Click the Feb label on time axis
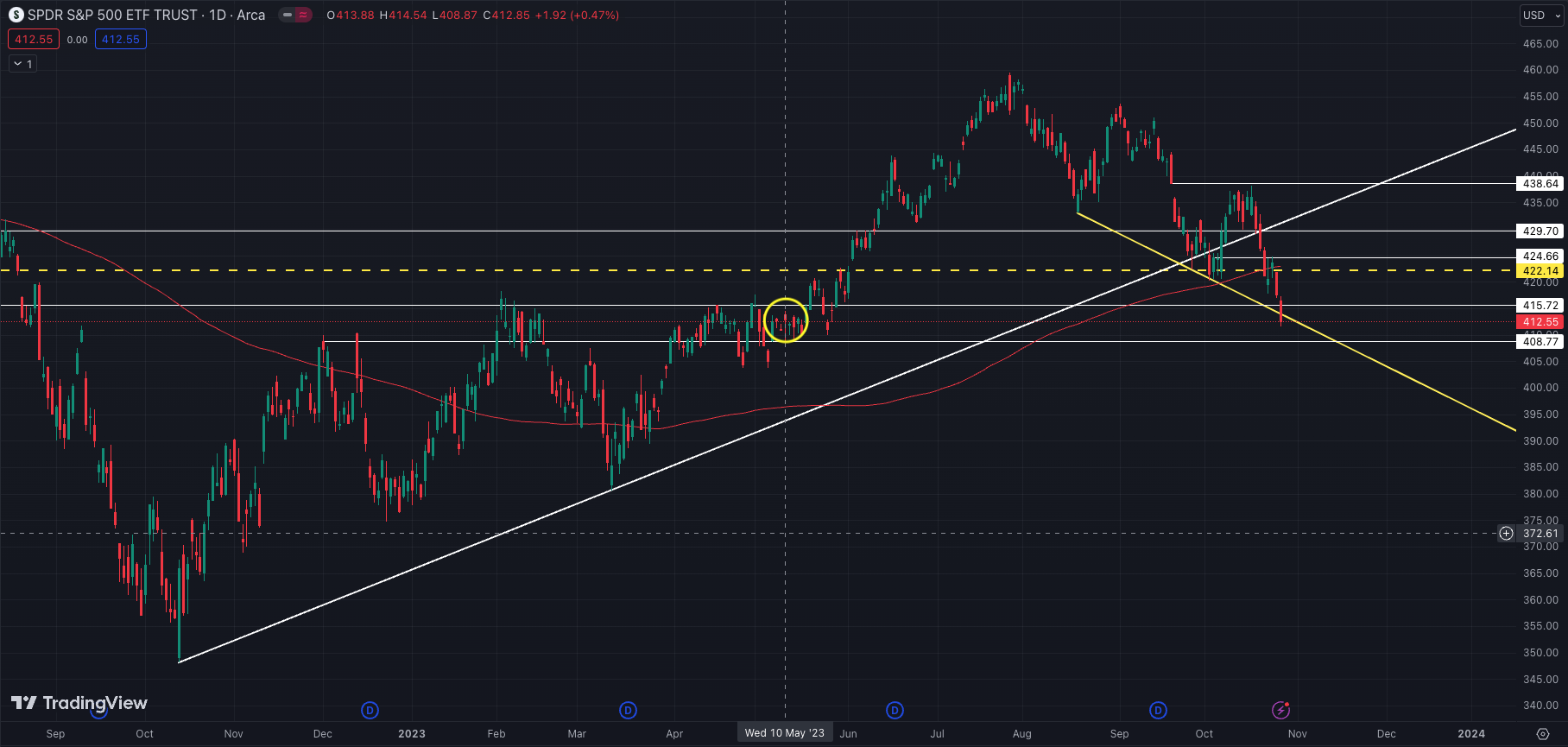1568x747 pixels. 496,734
